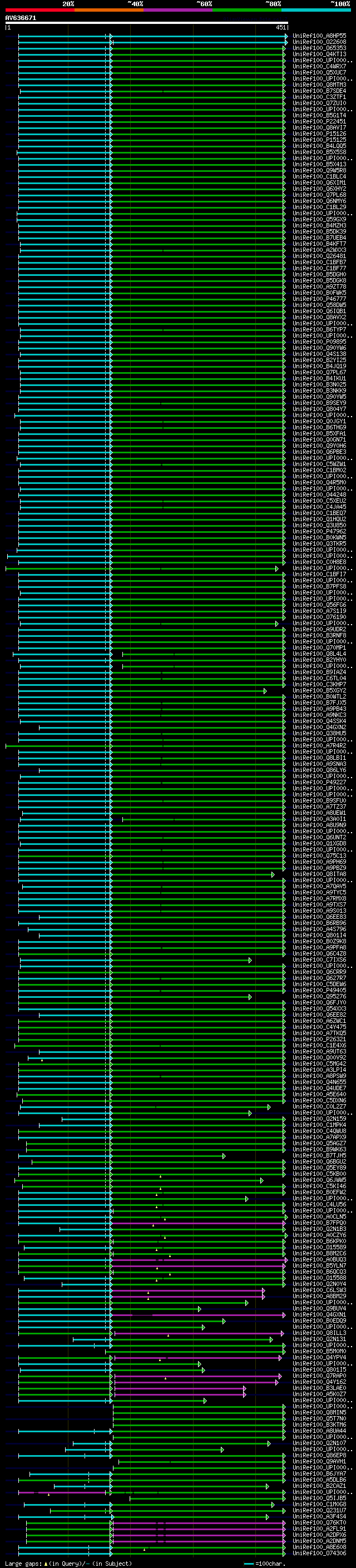Select hit UniRef100_P15126

click(319, 133)
